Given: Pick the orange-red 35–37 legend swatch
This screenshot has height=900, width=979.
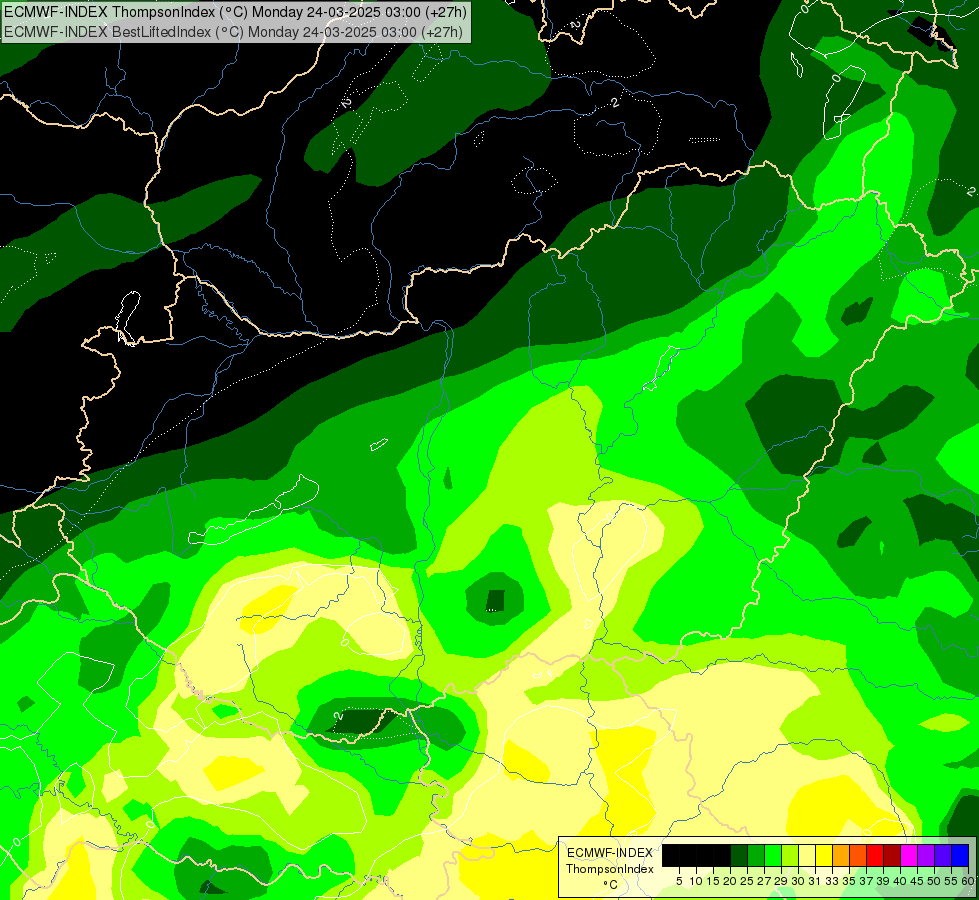Looking at the screenshot, I should click(857, 856).
